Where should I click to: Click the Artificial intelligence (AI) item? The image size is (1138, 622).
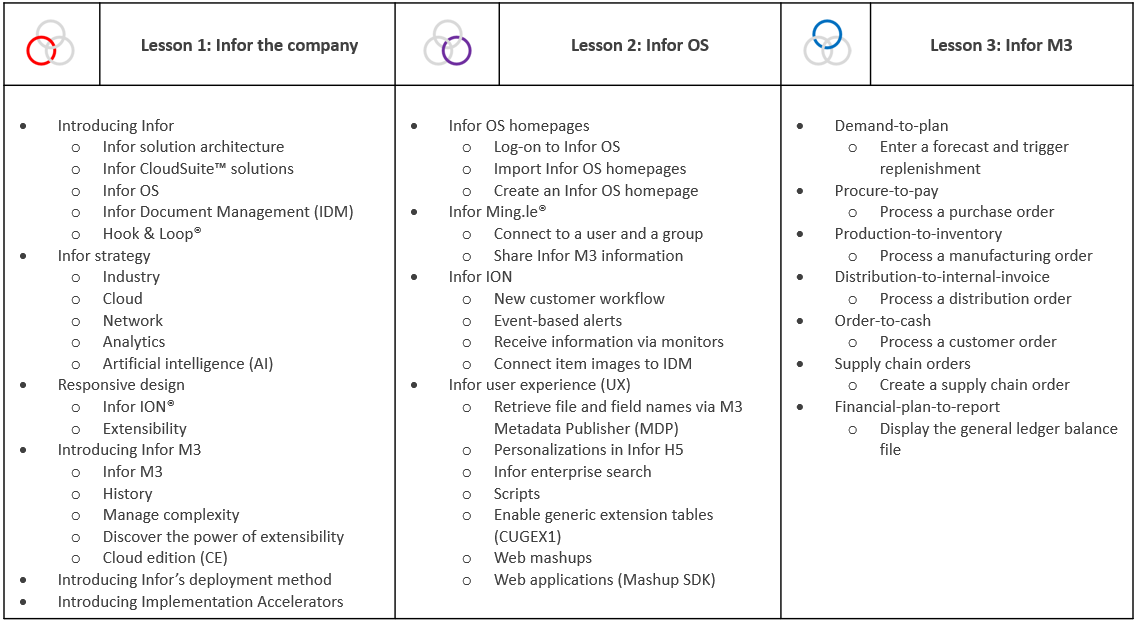tap(188, 364)
